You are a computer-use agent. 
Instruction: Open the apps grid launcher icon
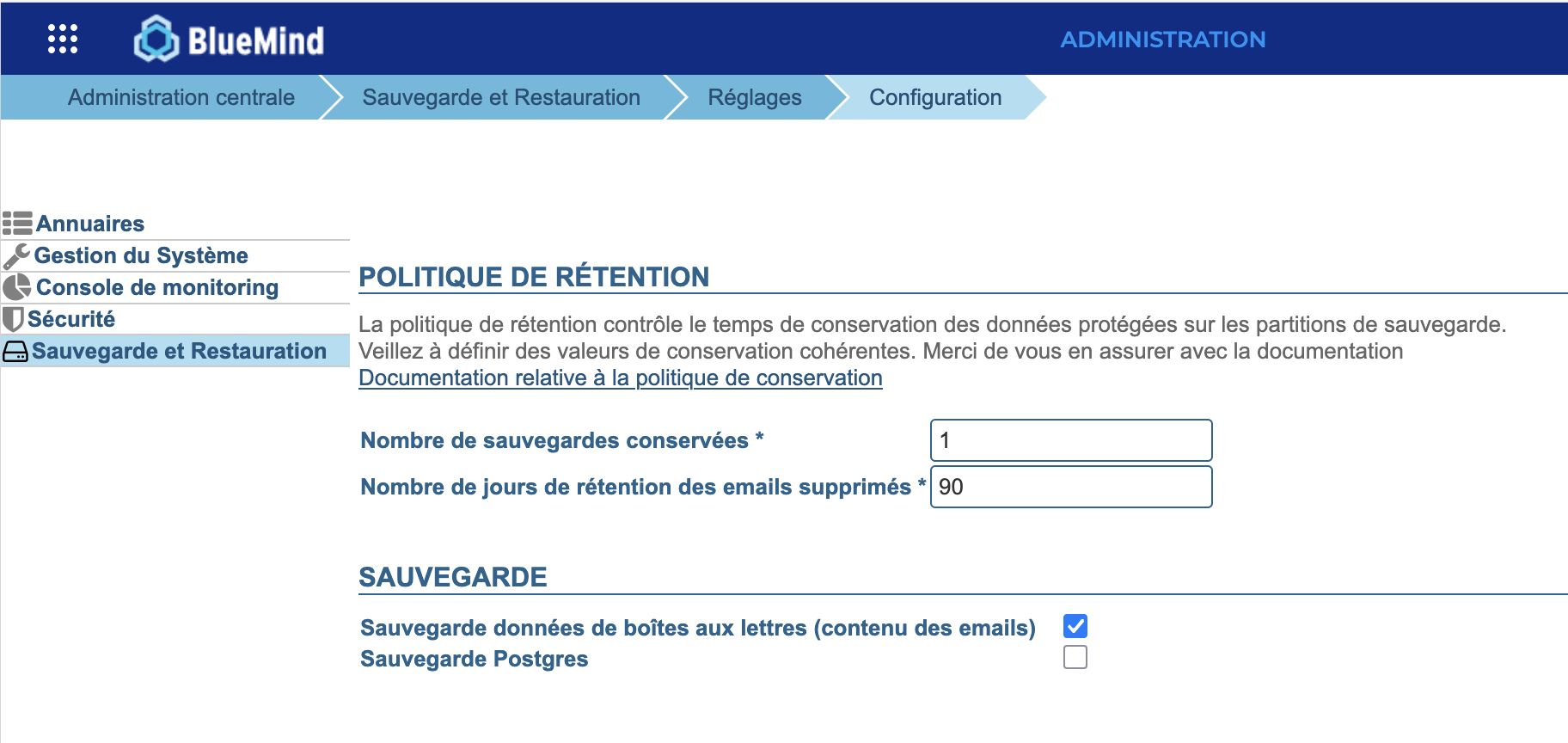coord(63,39)
